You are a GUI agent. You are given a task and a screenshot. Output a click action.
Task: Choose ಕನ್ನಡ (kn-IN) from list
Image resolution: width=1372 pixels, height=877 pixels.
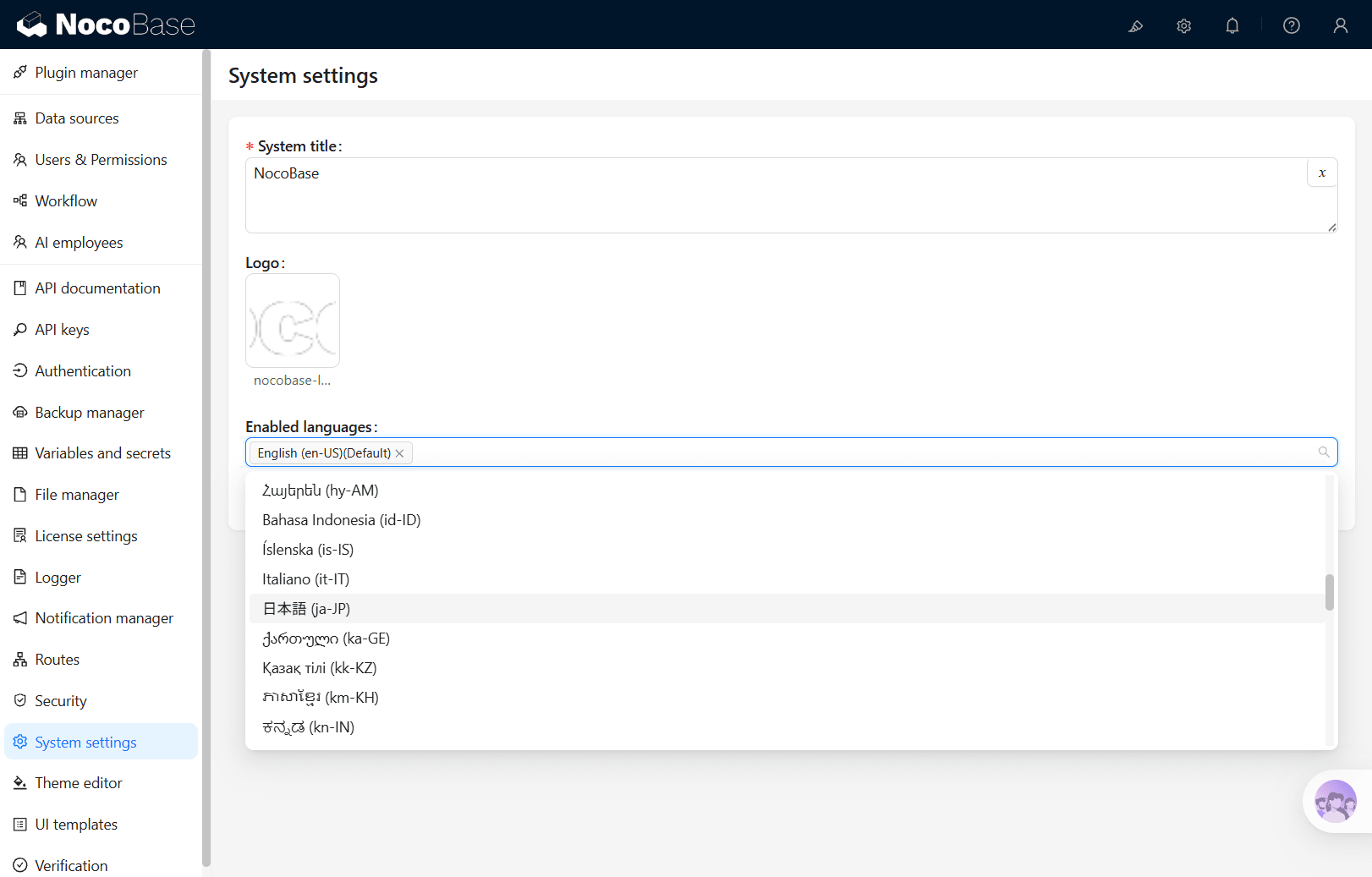[x=787, y=727]
